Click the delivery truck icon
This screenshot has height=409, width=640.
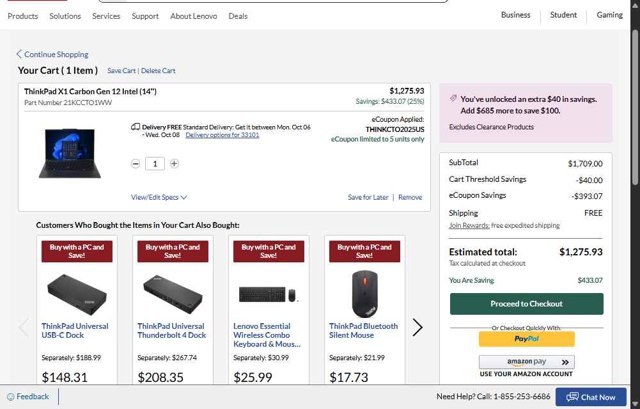pyautogui.click(x=136, y=127)
